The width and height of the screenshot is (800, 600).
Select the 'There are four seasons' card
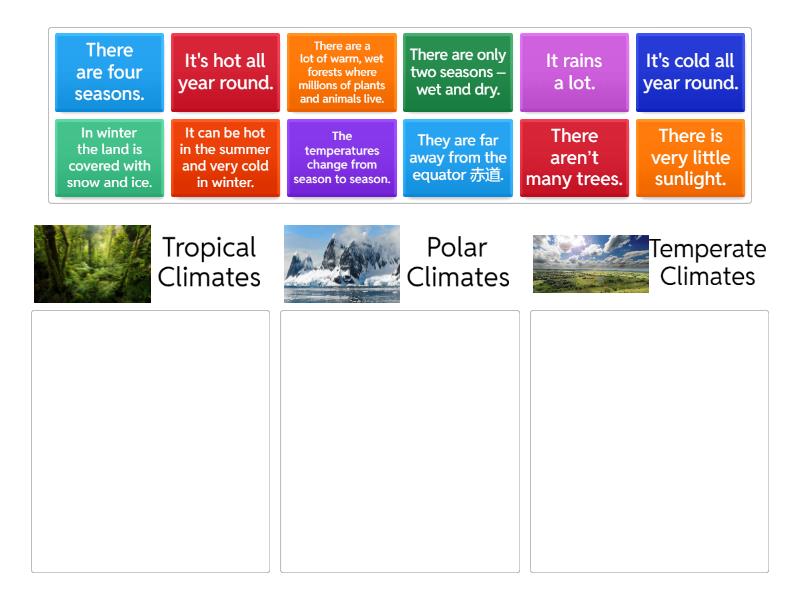[109, 73]
